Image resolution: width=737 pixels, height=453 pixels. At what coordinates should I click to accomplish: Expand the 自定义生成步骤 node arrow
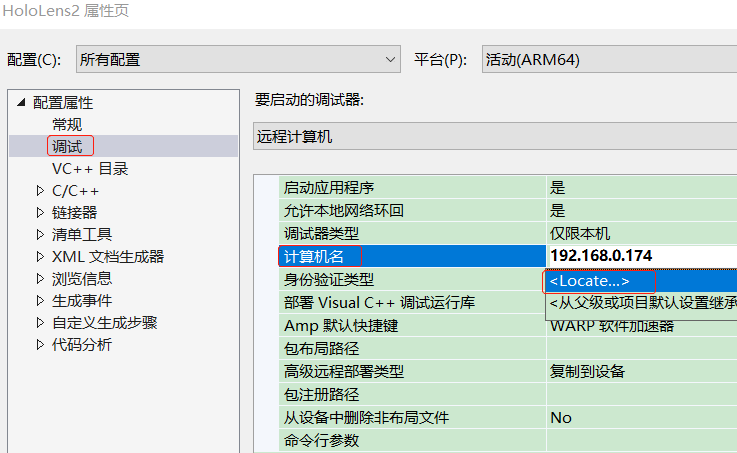[40, 322]
